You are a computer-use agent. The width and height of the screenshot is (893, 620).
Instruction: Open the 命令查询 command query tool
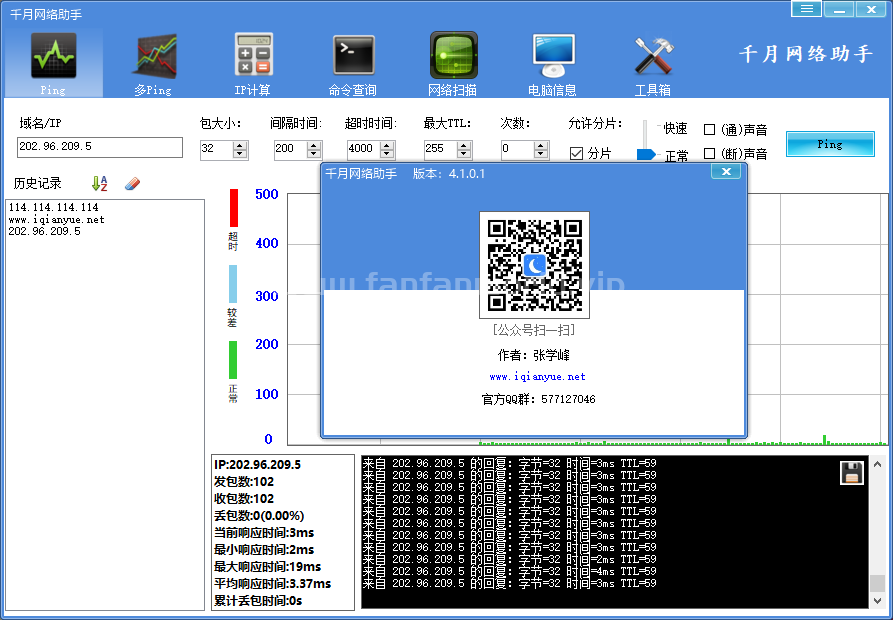coord(353,55)
